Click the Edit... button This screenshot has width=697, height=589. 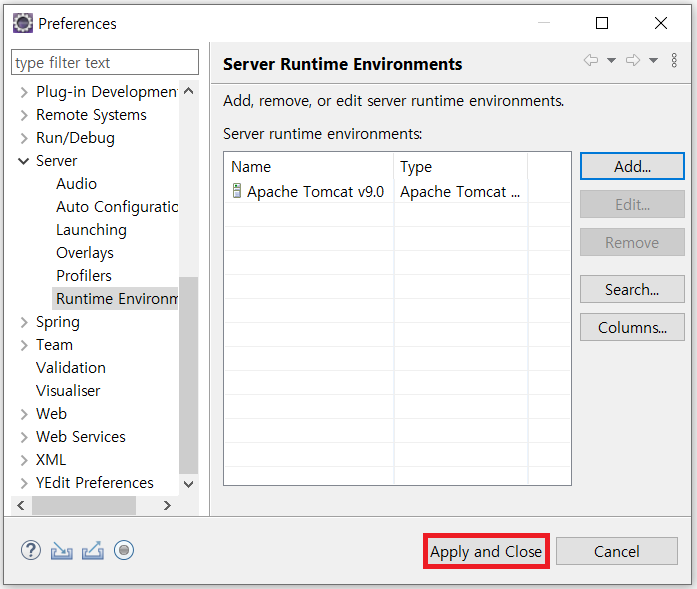pyautogui.click(x=632, y=204)
